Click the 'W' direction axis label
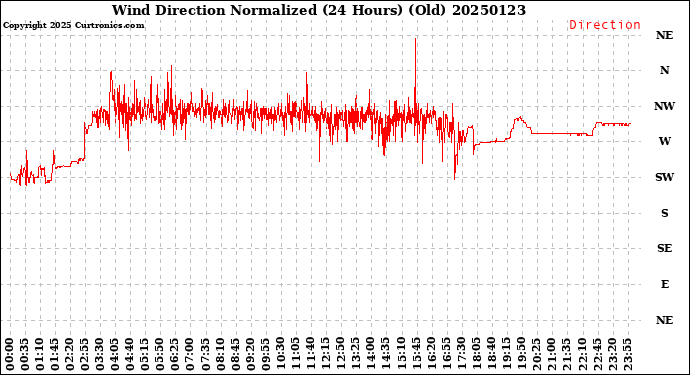The image size is (690, 375). (664, 141)
